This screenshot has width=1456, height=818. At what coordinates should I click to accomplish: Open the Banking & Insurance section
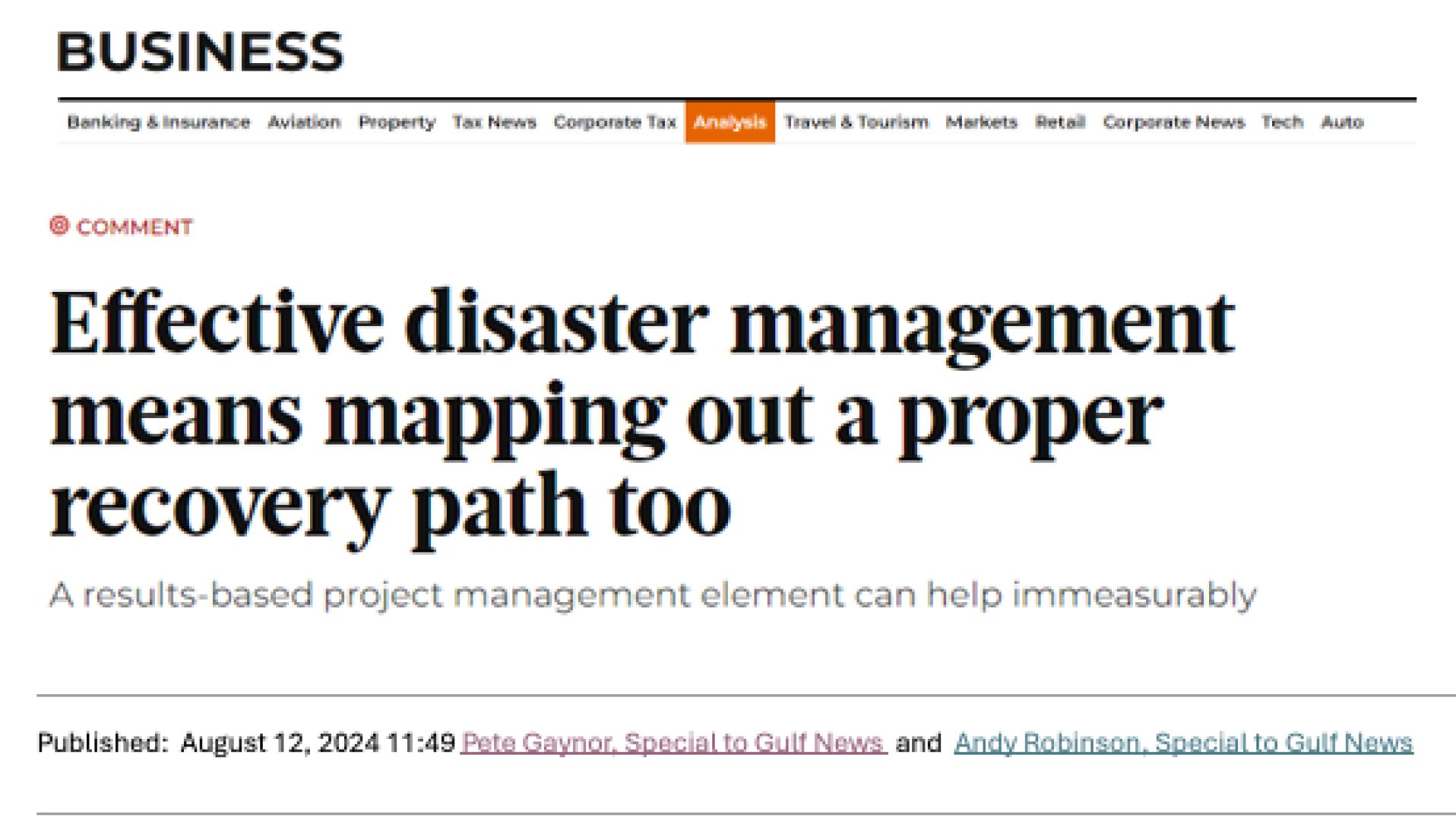pos(159,122)
